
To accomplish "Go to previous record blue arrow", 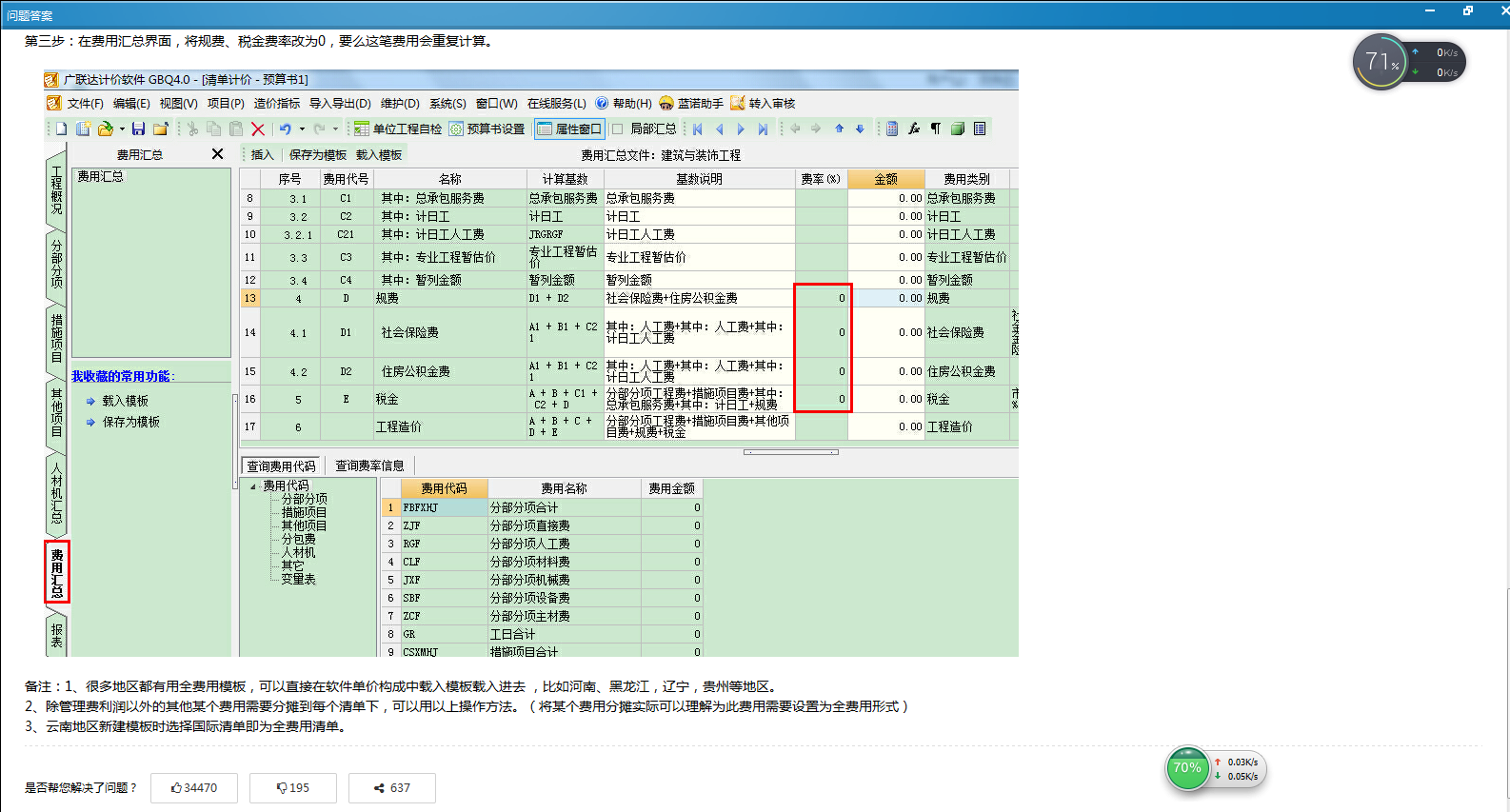I will [x=719, y=129].
